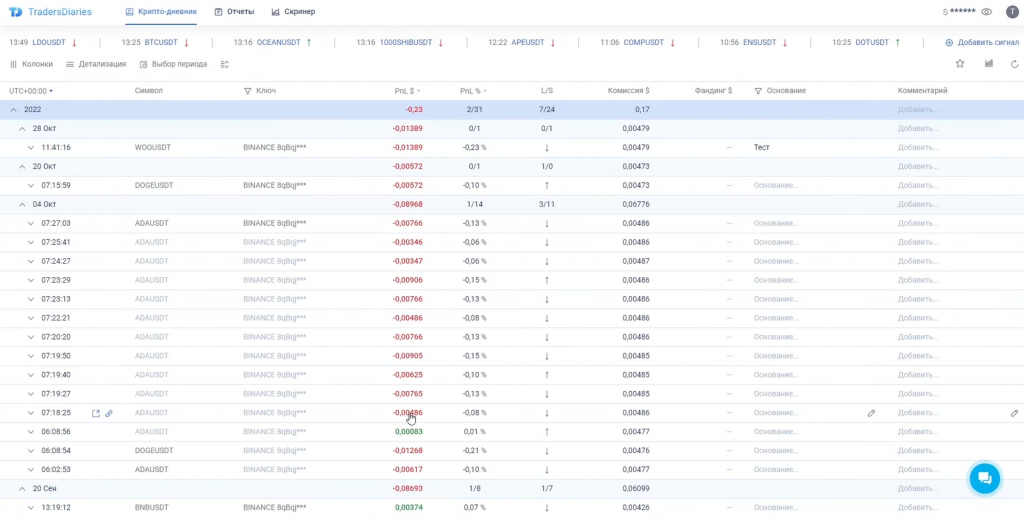Click the refresh icon in toolbar
Screen dimensions: 1024x517
pos(1015,64)
